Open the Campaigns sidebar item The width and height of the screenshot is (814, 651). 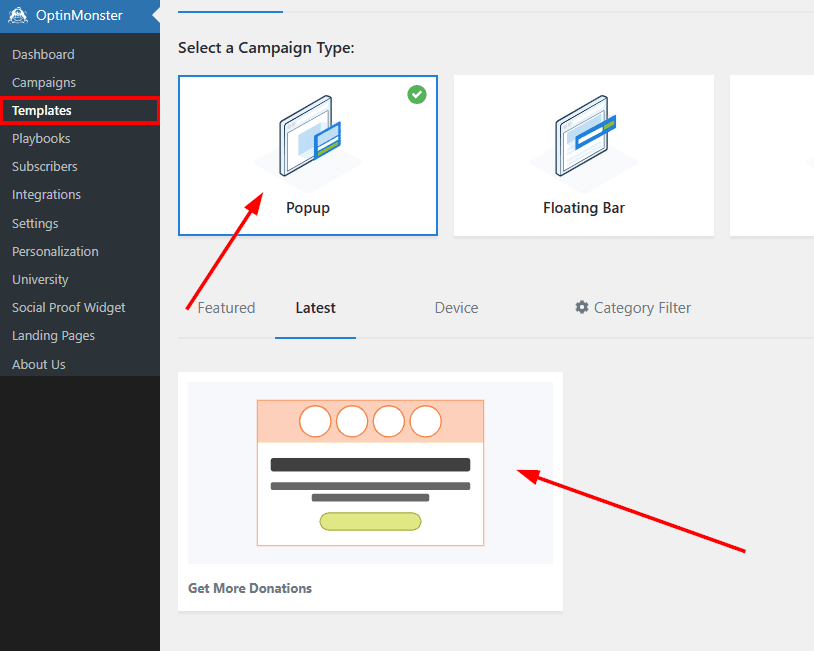tap(44, 83)
